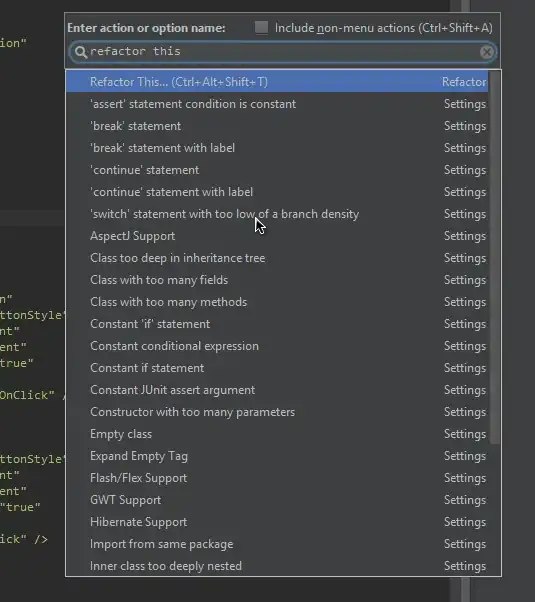
Task: Choose Constructor with too many parameters
Action: [277, 412]
